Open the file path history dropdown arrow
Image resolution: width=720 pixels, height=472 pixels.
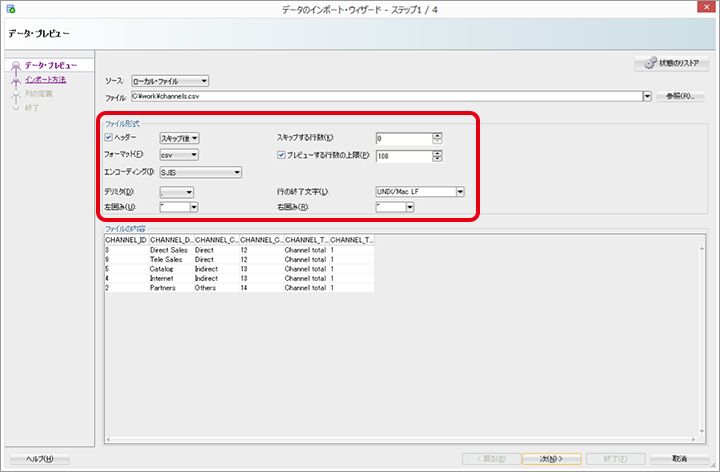click(x=647, y=96)
